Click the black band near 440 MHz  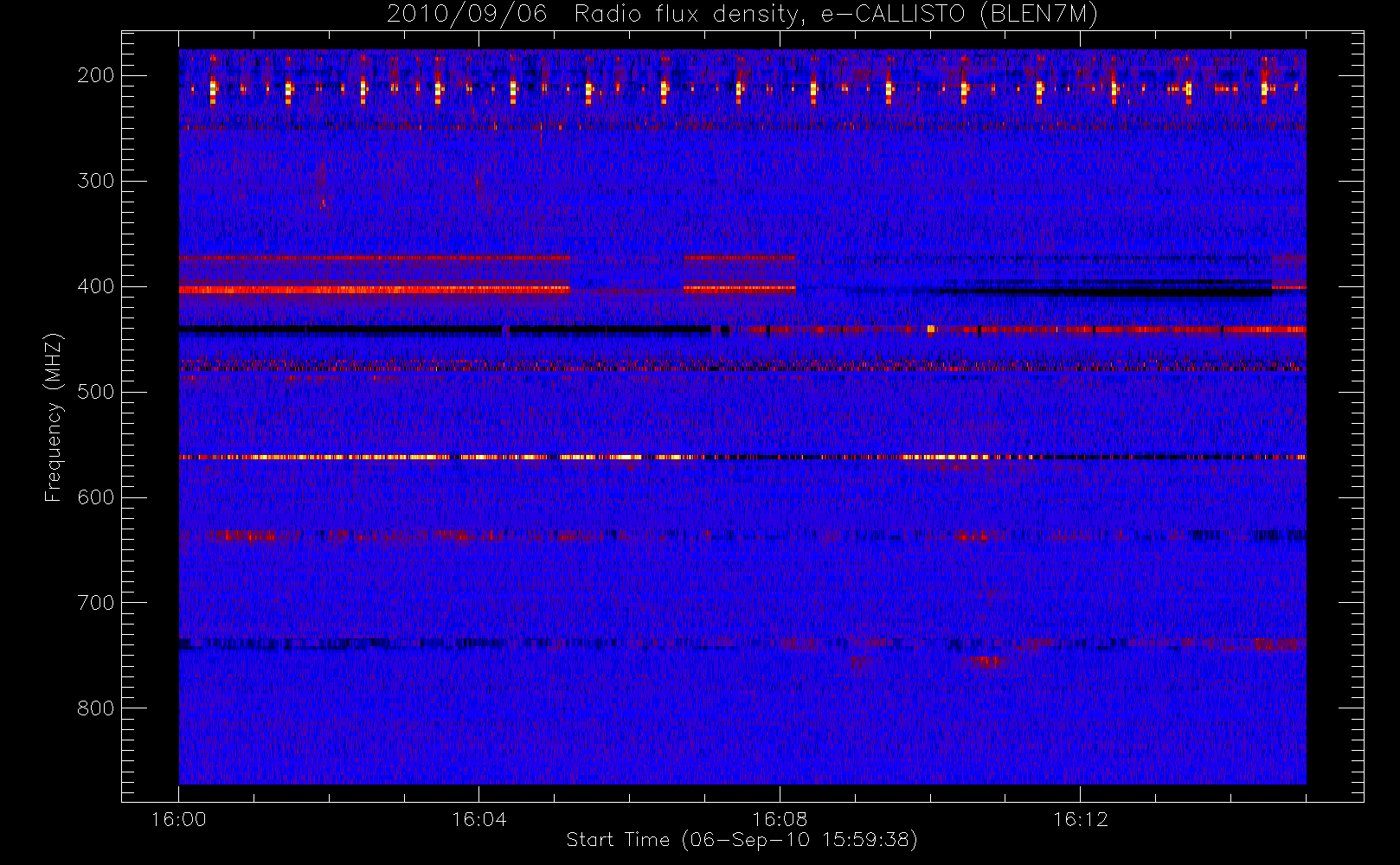(x=445, y=330)
